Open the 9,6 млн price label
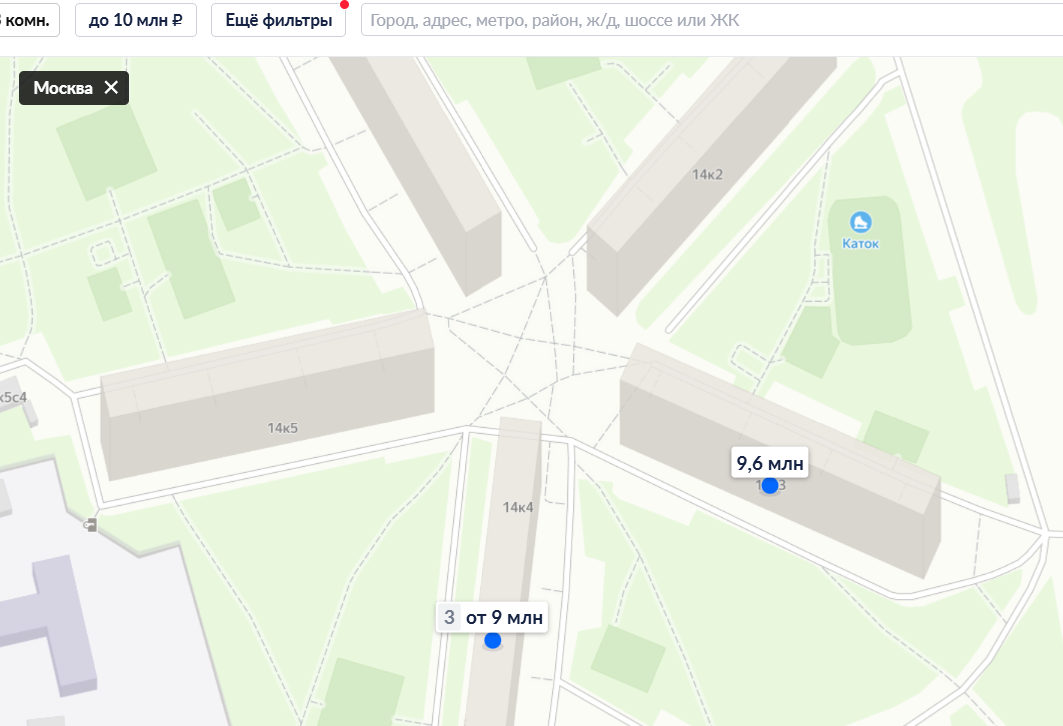This screenshot has height=726, width=1063. [x=769, y=463]
